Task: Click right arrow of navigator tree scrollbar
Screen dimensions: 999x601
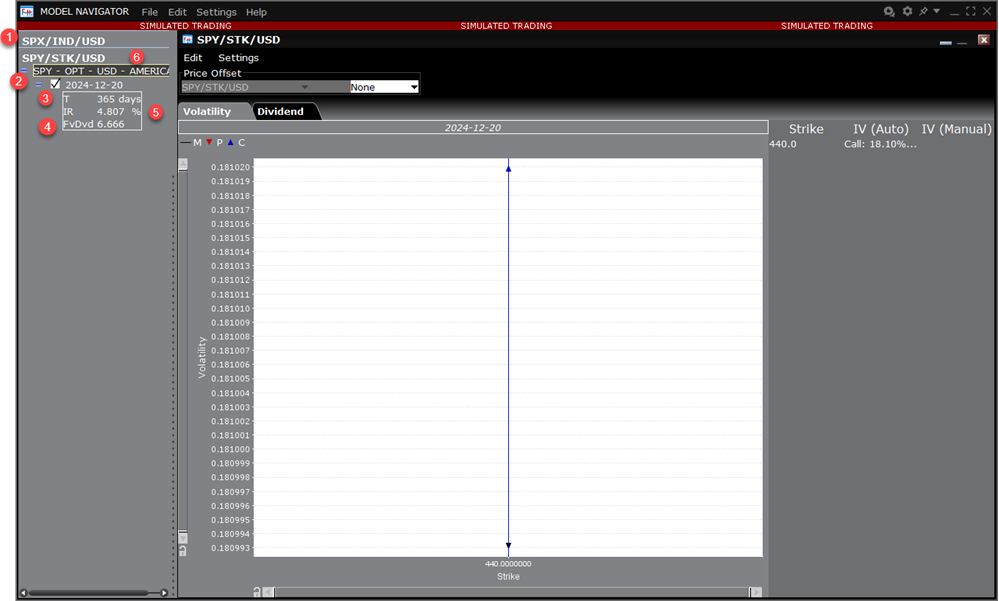Action: [x=164, y=593]
